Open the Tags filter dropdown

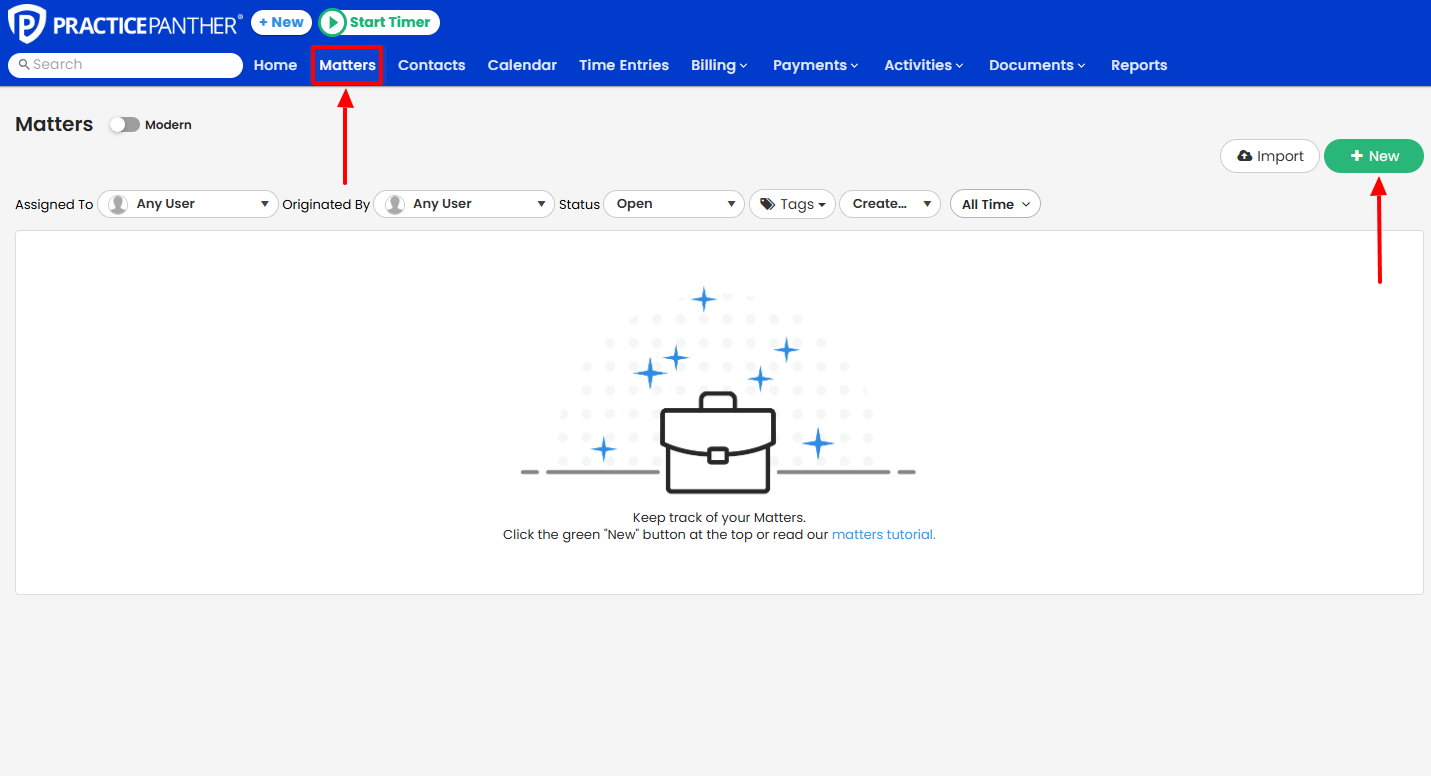tap(792, 203)
